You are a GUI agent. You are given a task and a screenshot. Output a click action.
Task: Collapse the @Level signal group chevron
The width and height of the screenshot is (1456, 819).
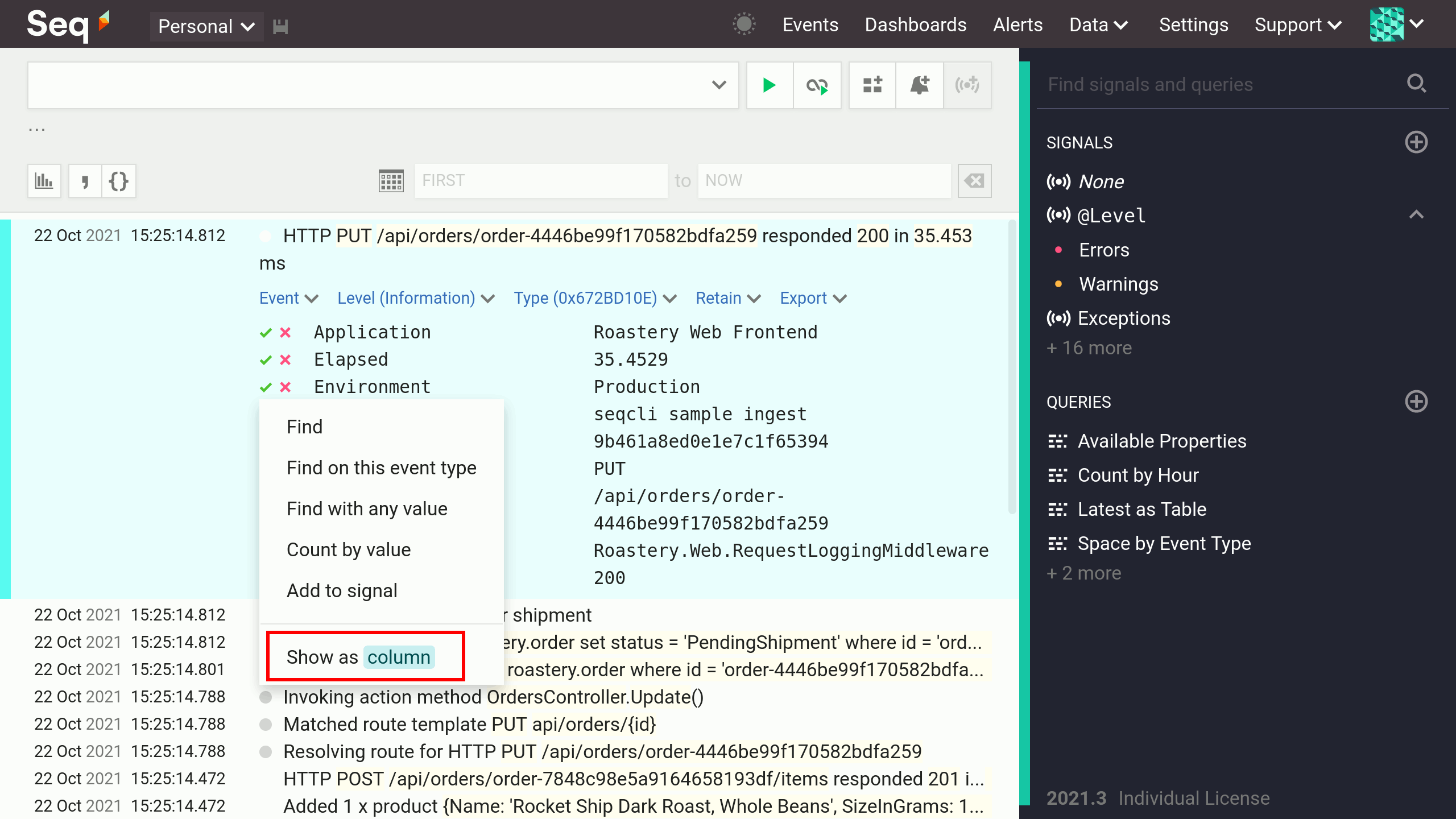coord(1416,215)
